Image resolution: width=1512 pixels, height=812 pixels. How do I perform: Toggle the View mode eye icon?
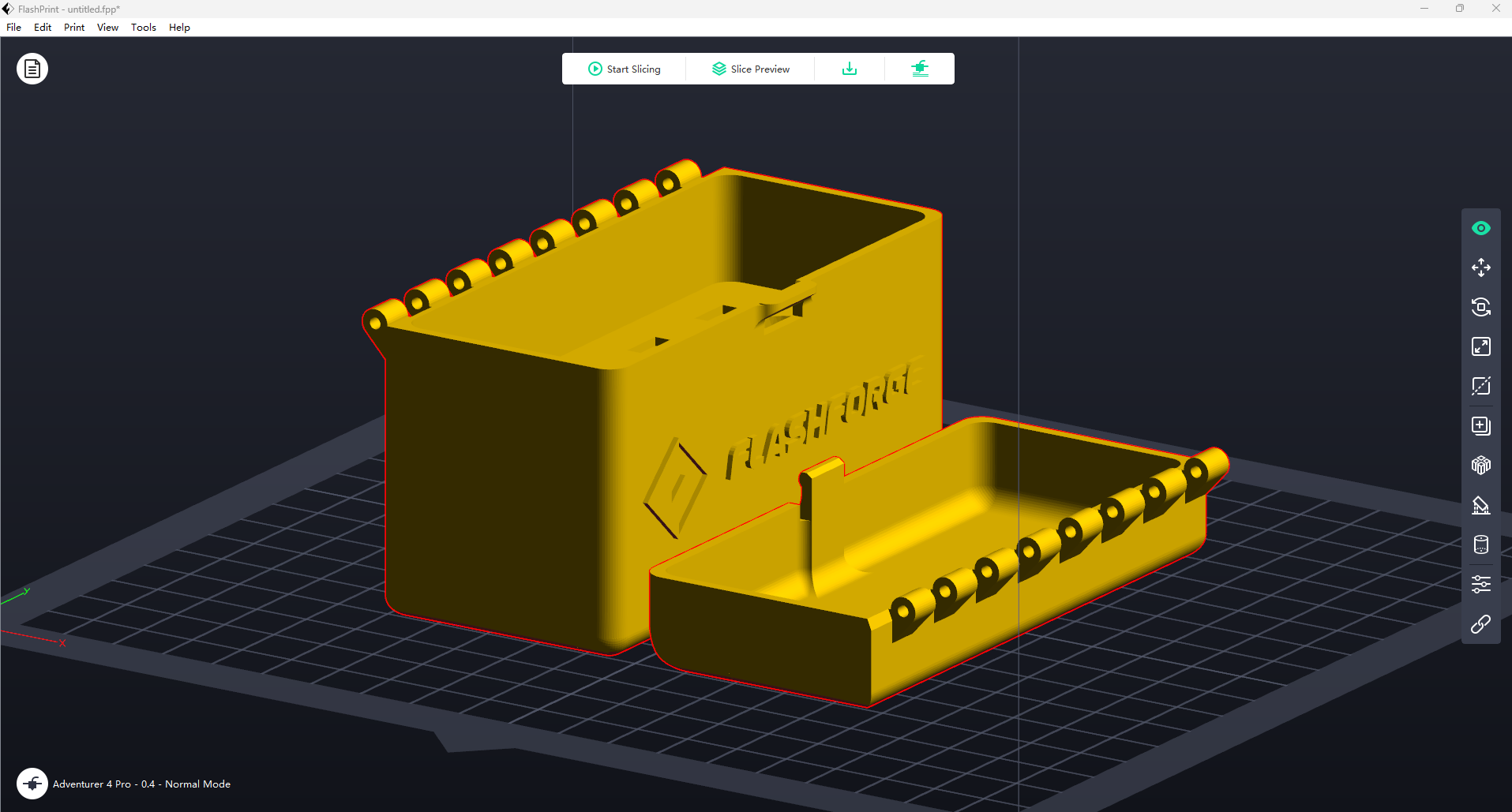pos(1480,228)
